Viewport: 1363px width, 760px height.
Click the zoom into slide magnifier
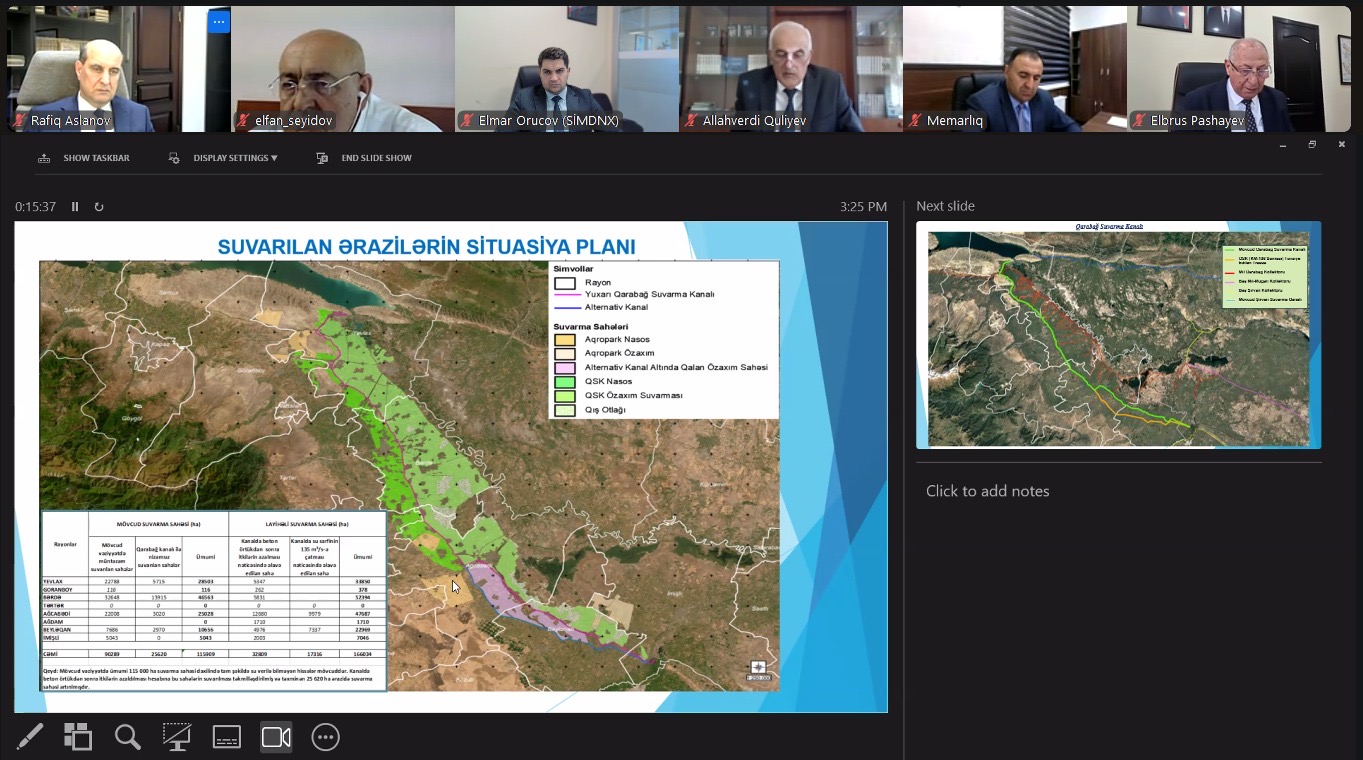127,737
